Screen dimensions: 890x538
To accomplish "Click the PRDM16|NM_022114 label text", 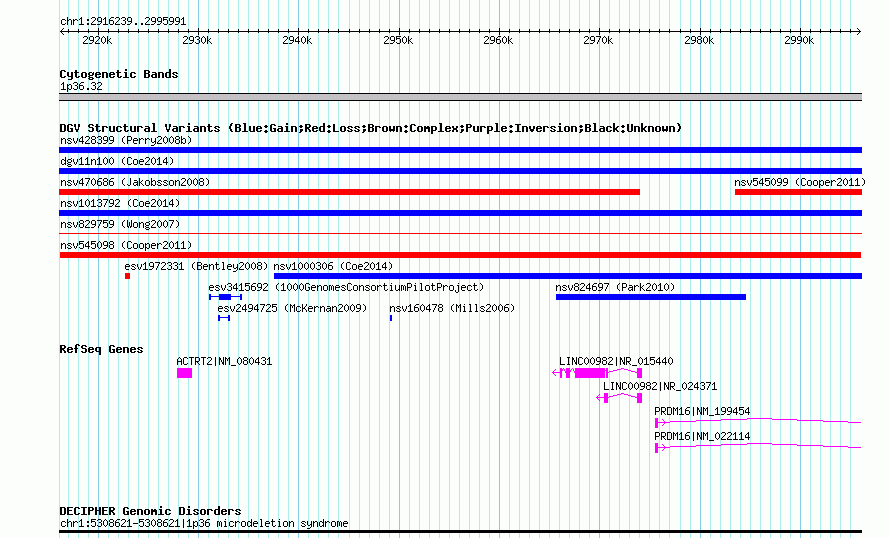I will click(702, 436).
